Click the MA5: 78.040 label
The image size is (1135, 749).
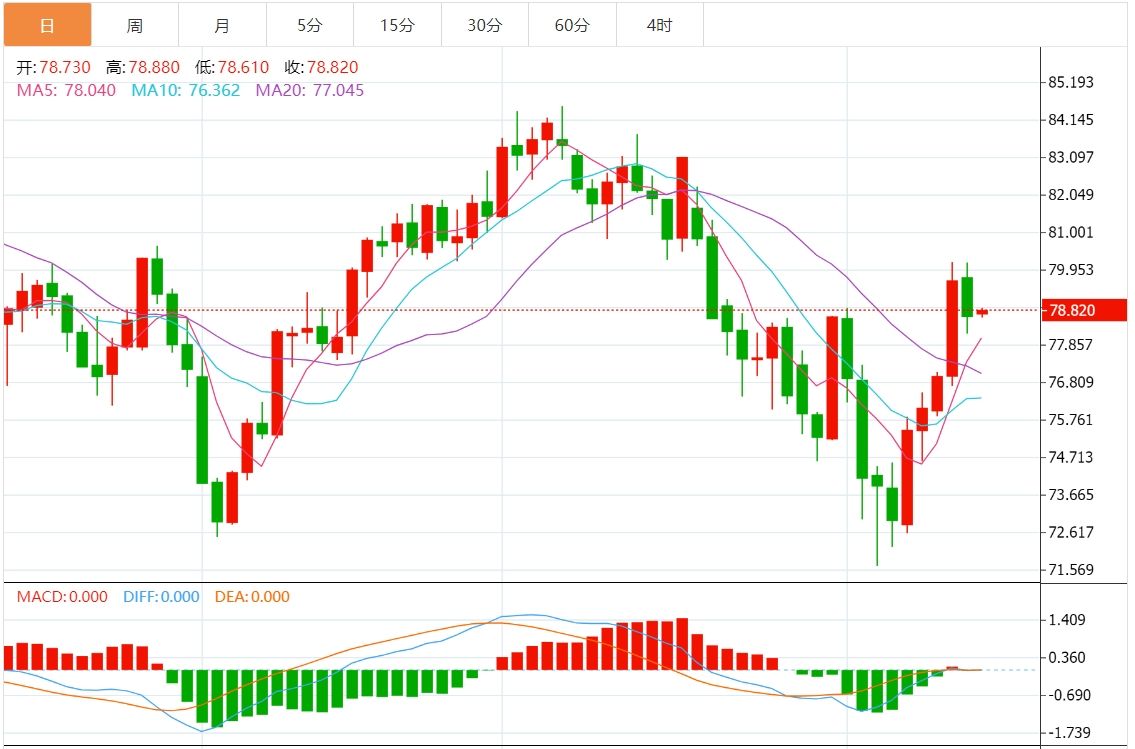(66, 90)
